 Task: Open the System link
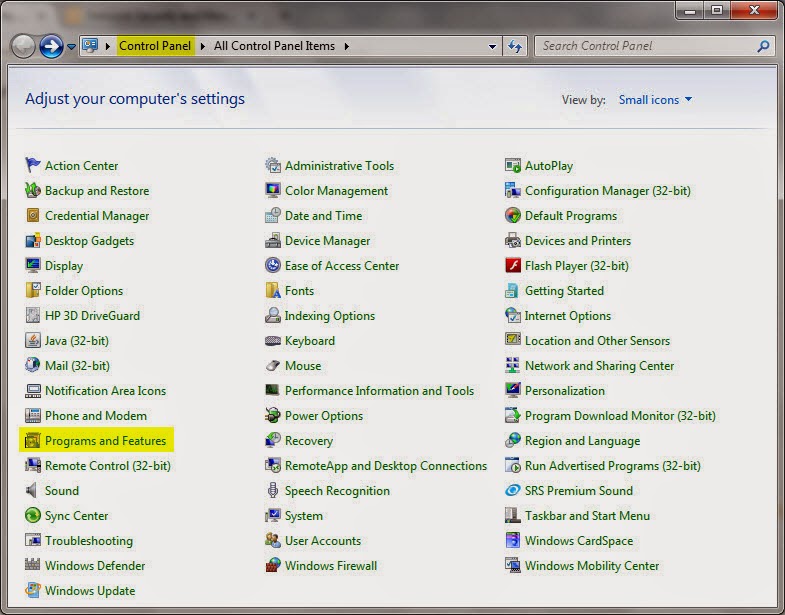tap(304, 516)
